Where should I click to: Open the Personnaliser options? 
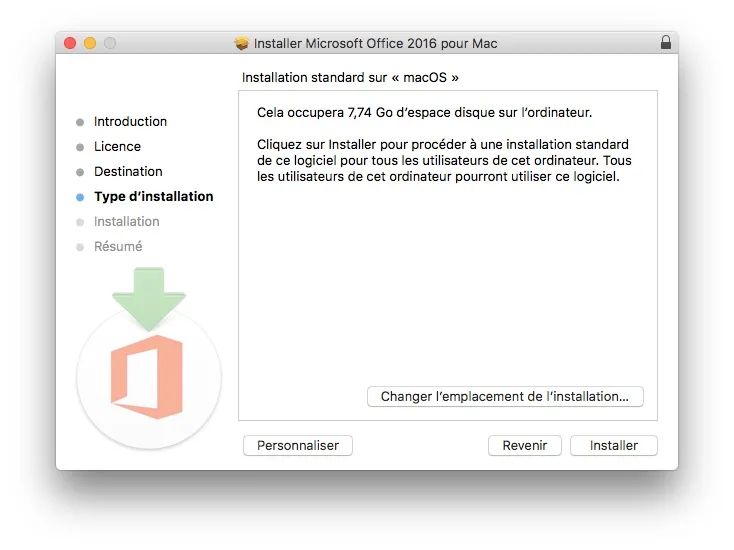(x=298, y=445)
